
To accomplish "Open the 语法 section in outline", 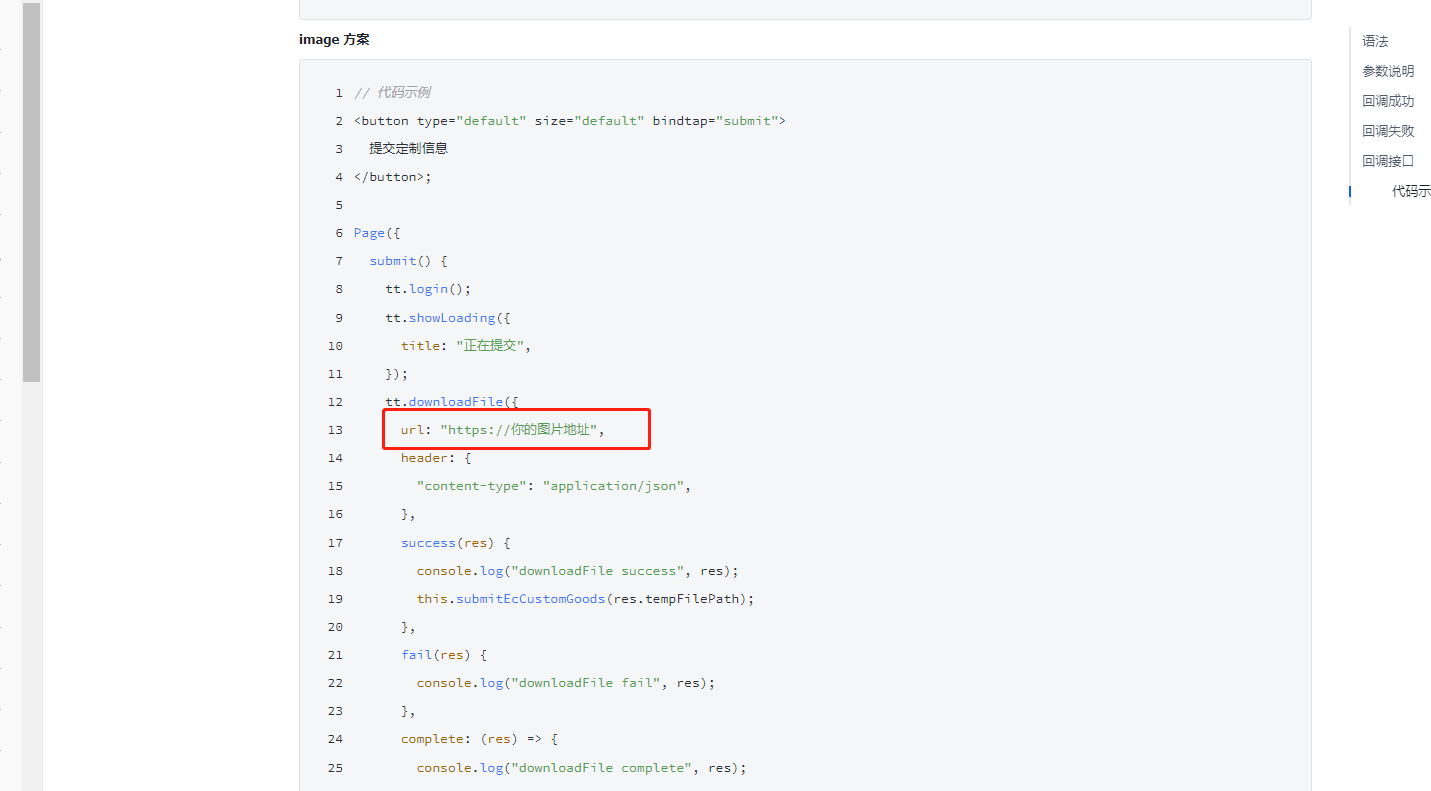I will tap(1375, 41).
